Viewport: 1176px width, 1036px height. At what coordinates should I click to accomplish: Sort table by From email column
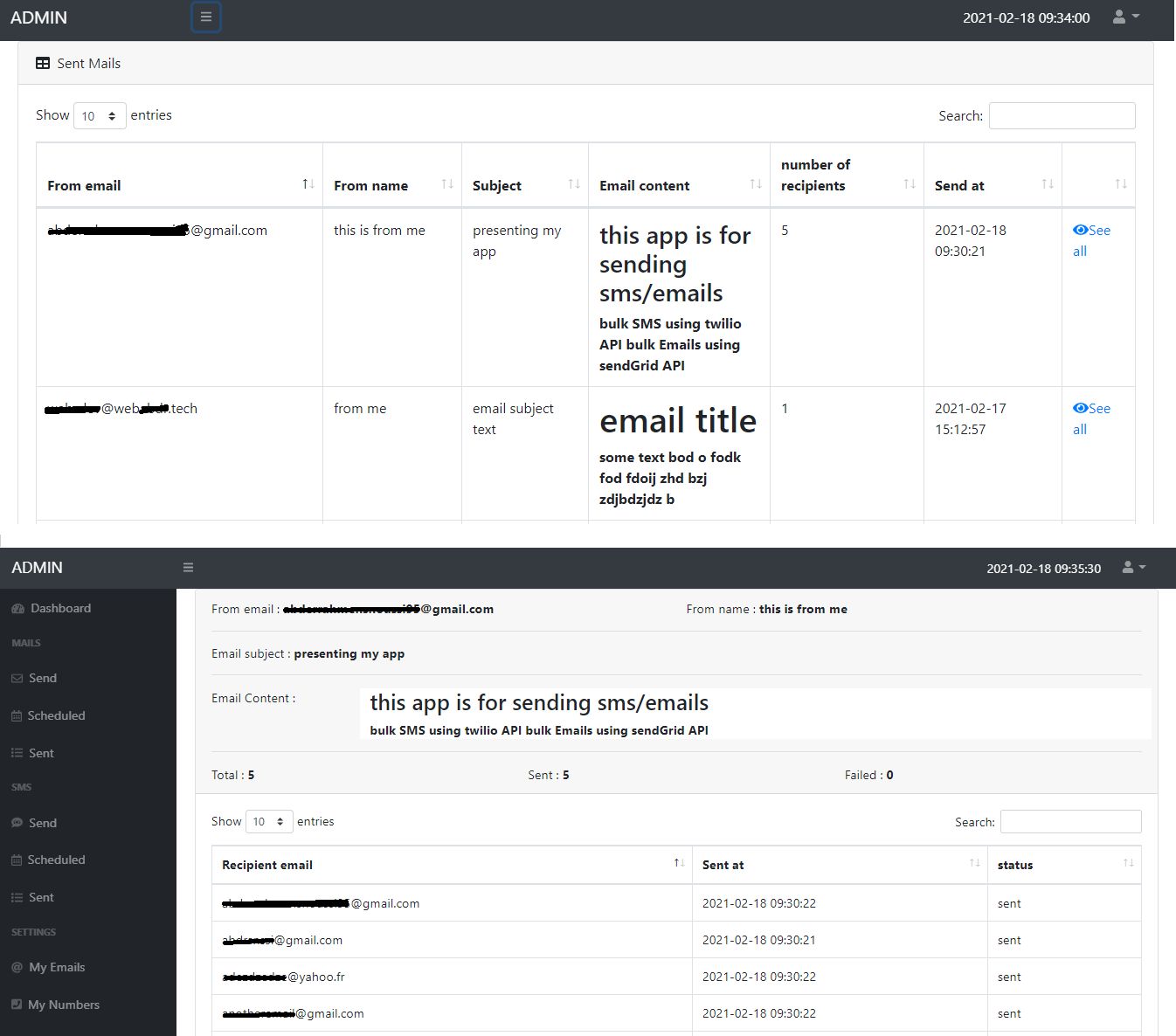[x=308, y=184]
